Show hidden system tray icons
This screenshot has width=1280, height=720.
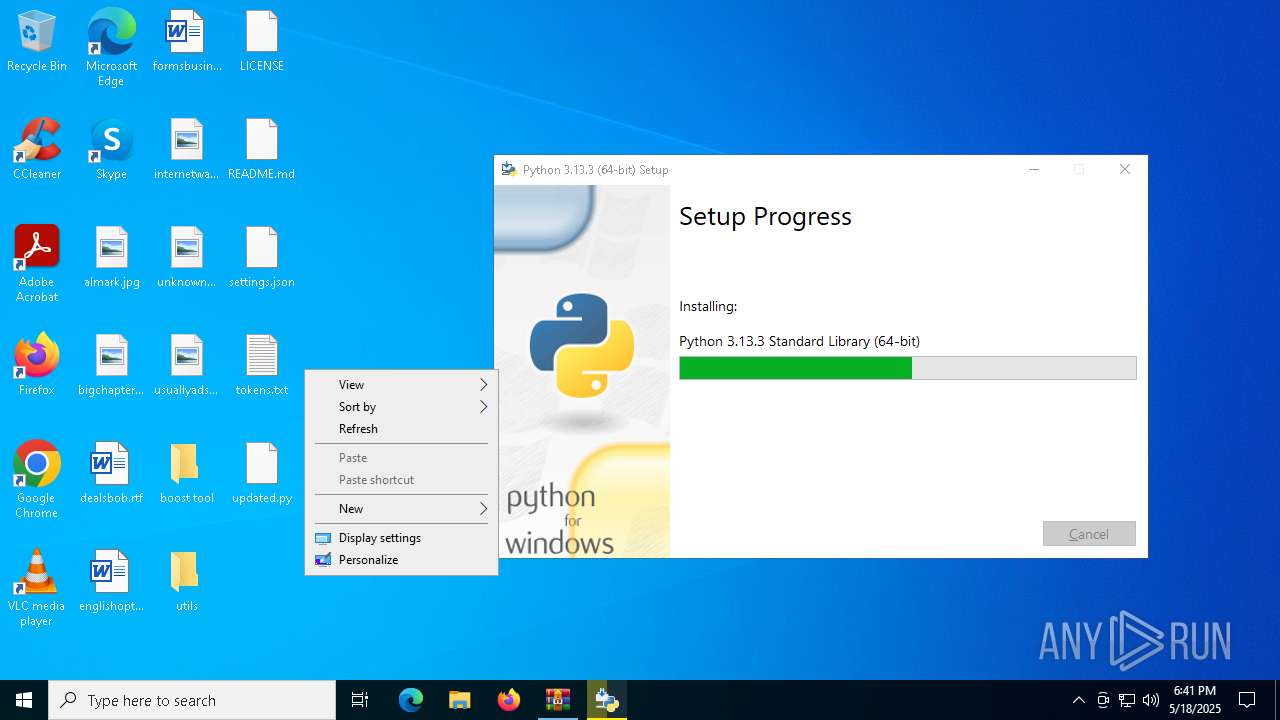point(1078,700)
